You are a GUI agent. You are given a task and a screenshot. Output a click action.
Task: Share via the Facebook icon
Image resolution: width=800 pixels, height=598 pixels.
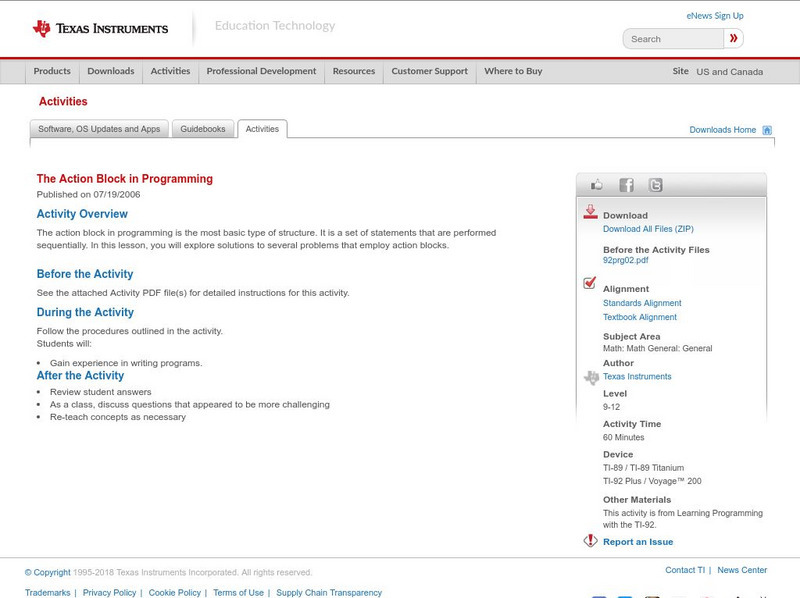coord(626,185)
